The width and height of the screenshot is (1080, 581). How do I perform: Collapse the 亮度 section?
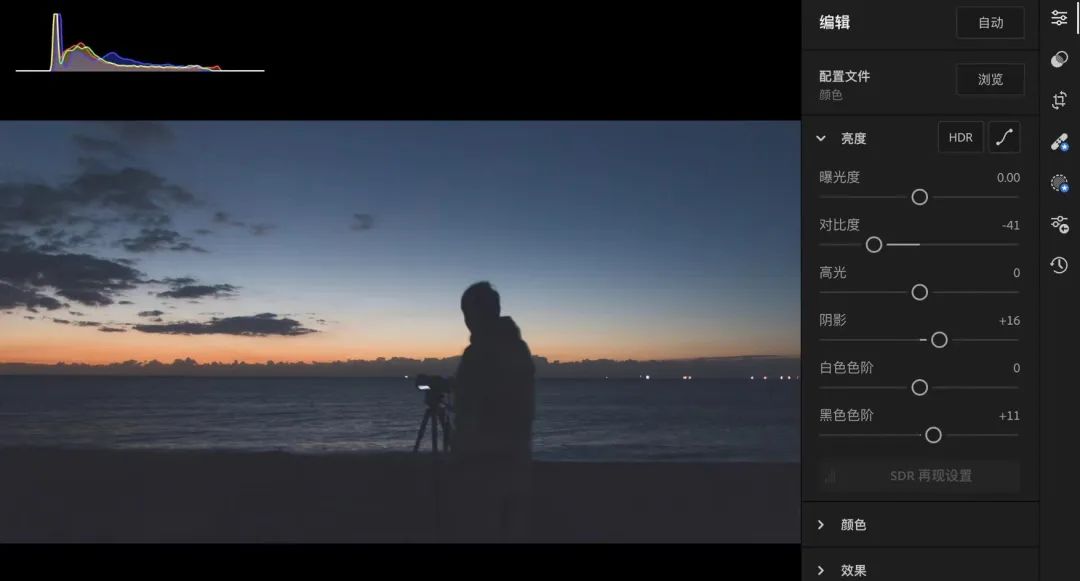(821, 139)
